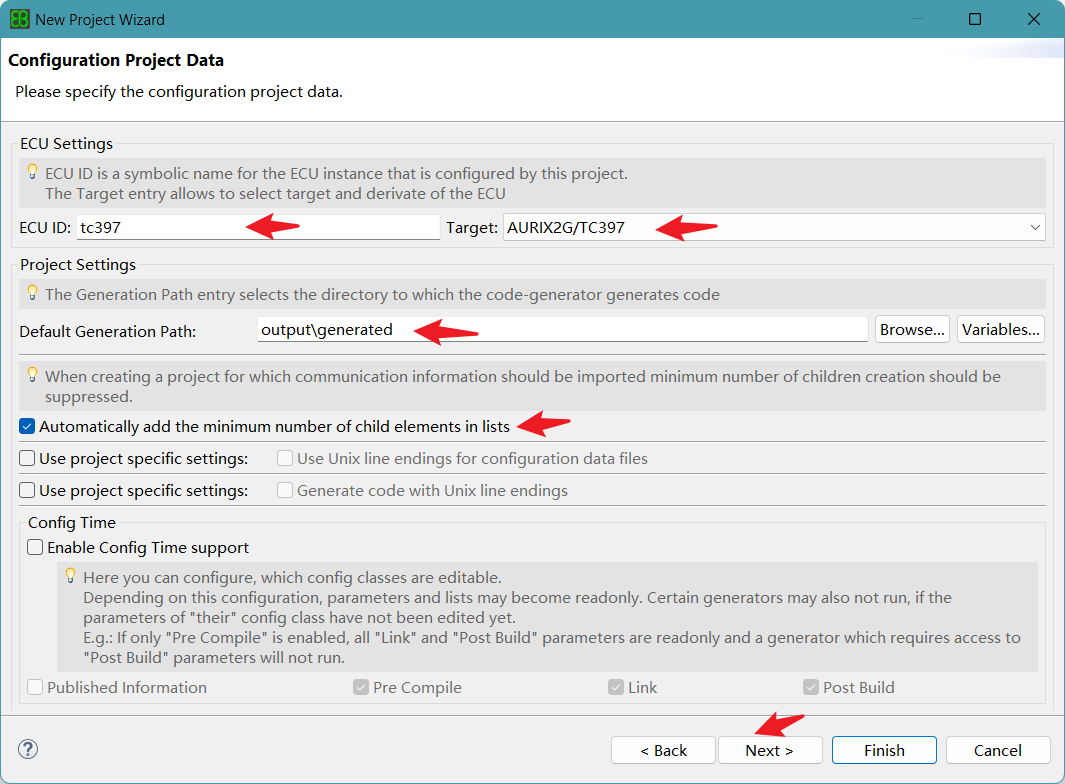This screenshot has height=784, width=1065.
Task: Click the Project Settings group label
Action: click(x=78, y=265)
